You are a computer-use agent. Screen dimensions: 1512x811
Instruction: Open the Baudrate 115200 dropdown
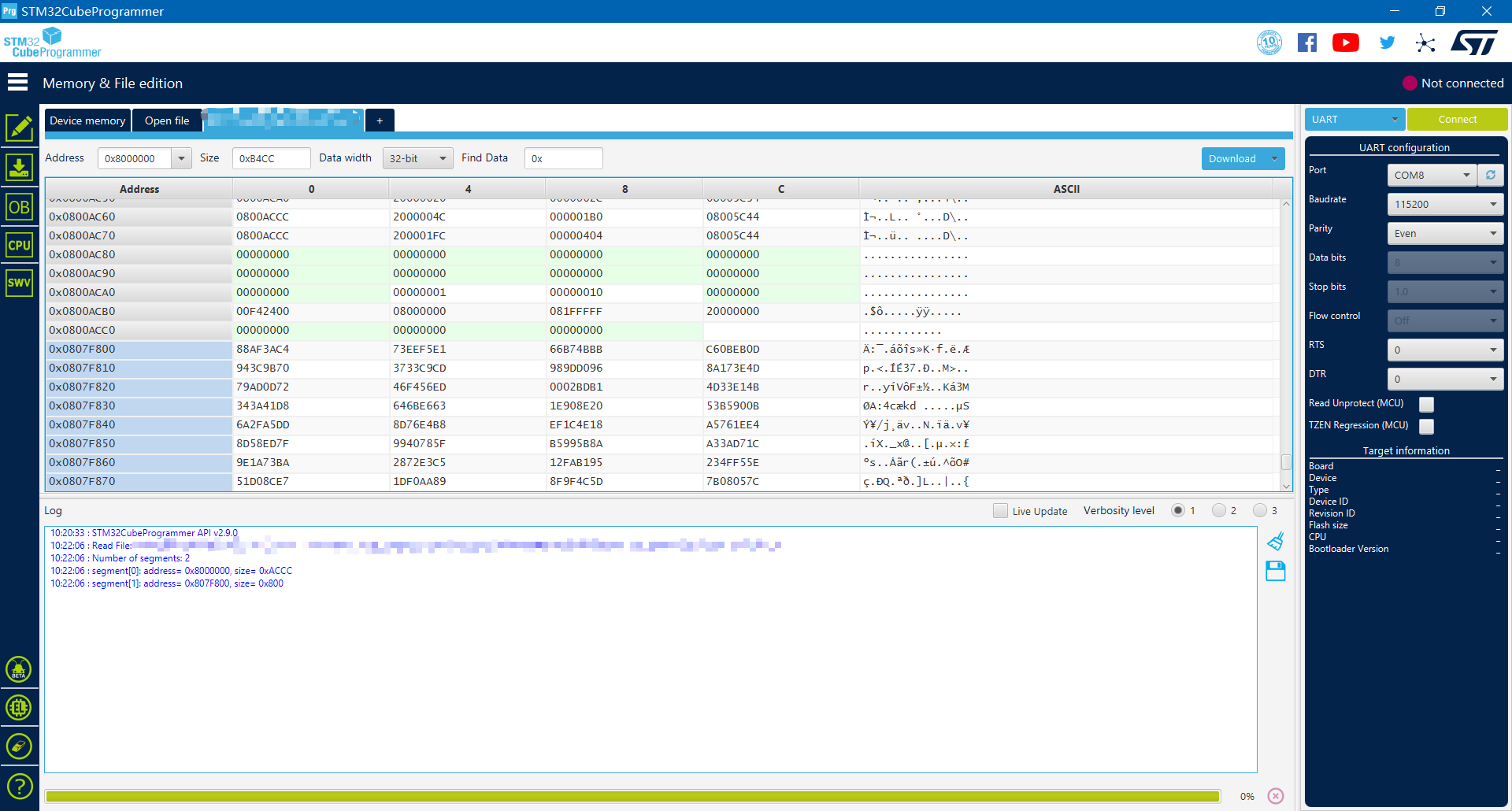1445,204
